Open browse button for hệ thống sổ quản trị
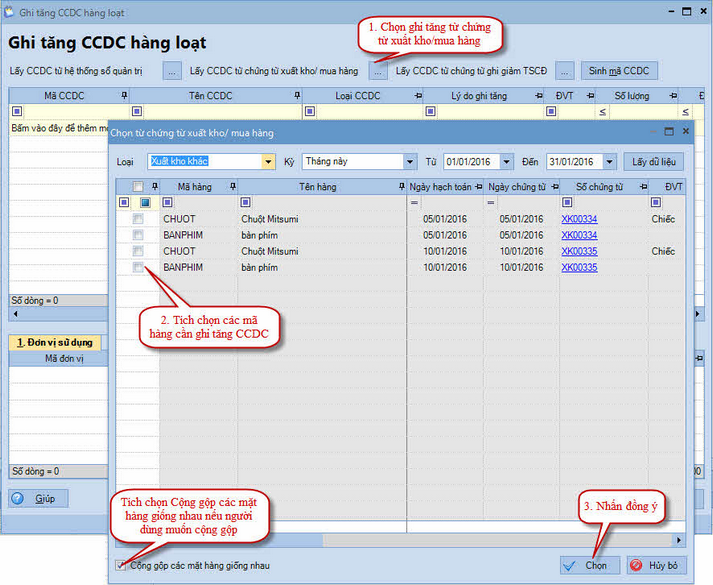713x585 pixels. point(172,71)
